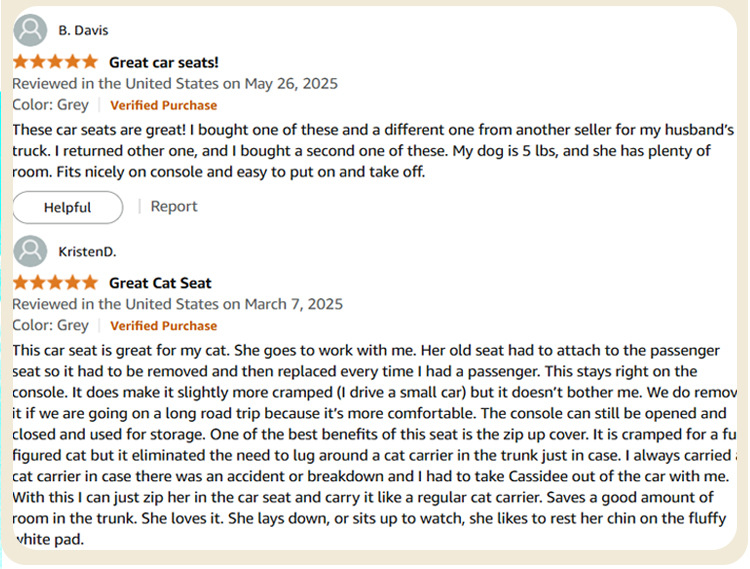The height and width of the screenshot is (569, 750).
Task: Mark B. Davis's review as Helpful
Action: coord(67,207)
